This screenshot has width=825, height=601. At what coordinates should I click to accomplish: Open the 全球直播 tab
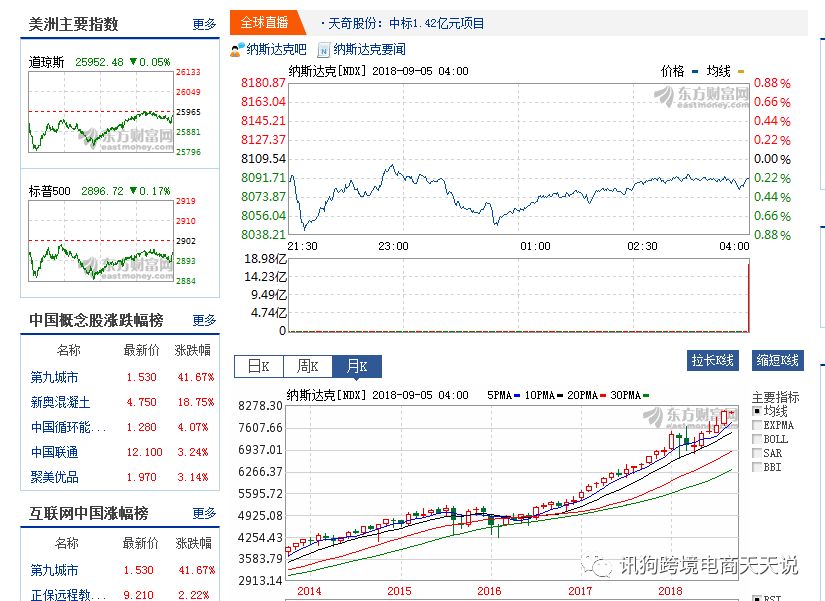click(x=265, y=23)
